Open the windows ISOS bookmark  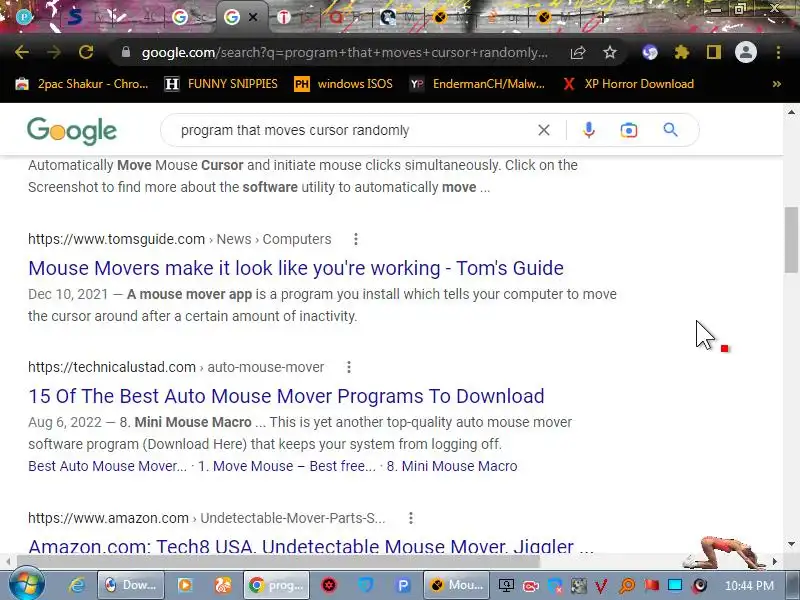[343, 84]
